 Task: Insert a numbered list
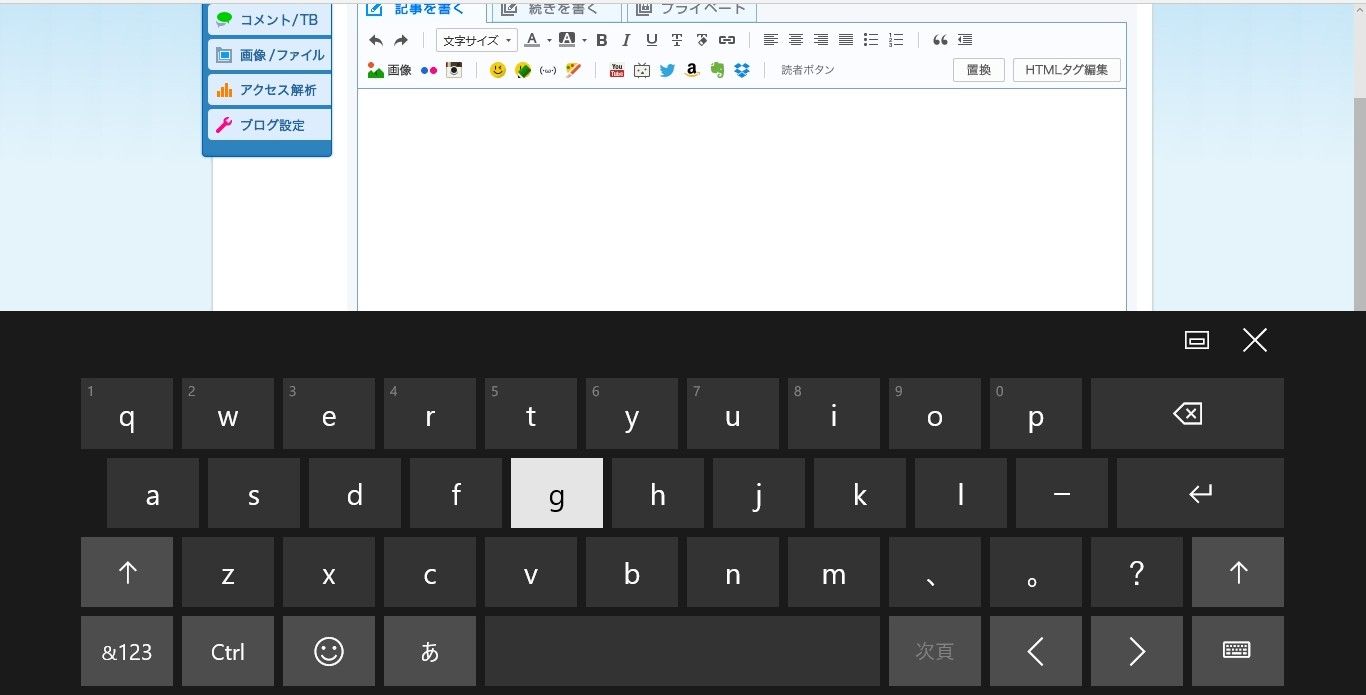pyautogui.click(x=896, y=40)
